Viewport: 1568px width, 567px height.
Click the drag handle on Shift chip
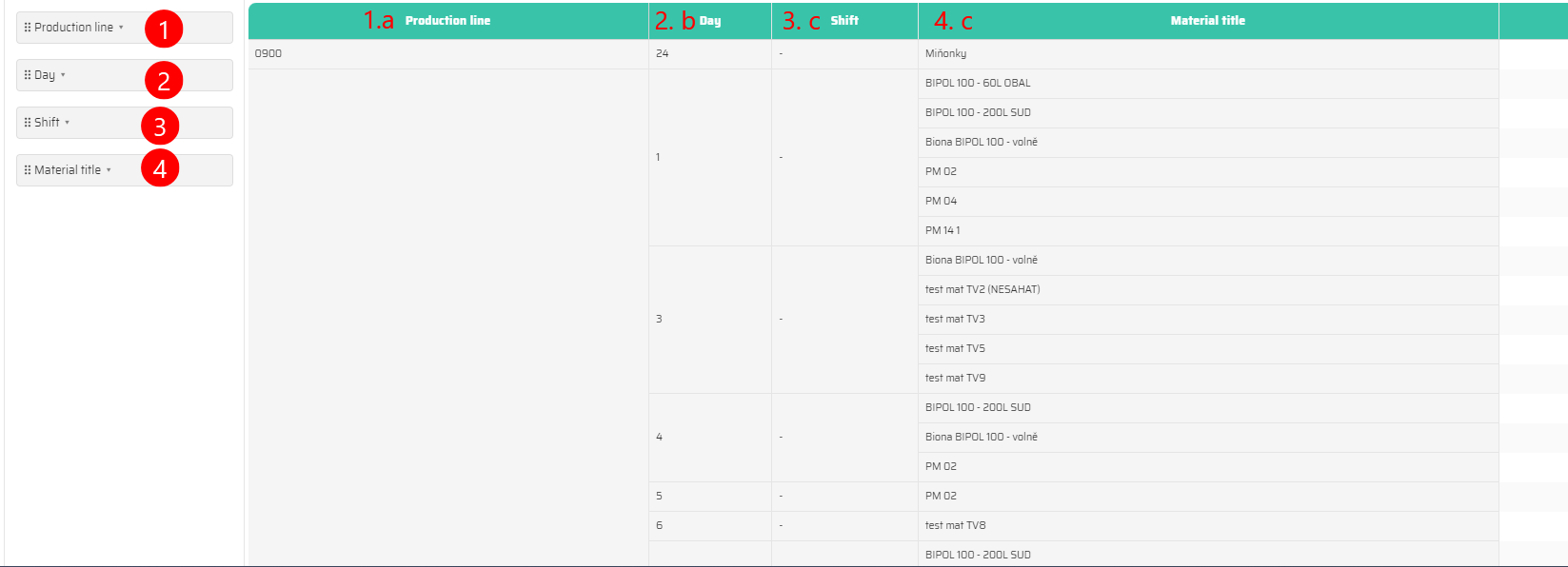(28, 123)
